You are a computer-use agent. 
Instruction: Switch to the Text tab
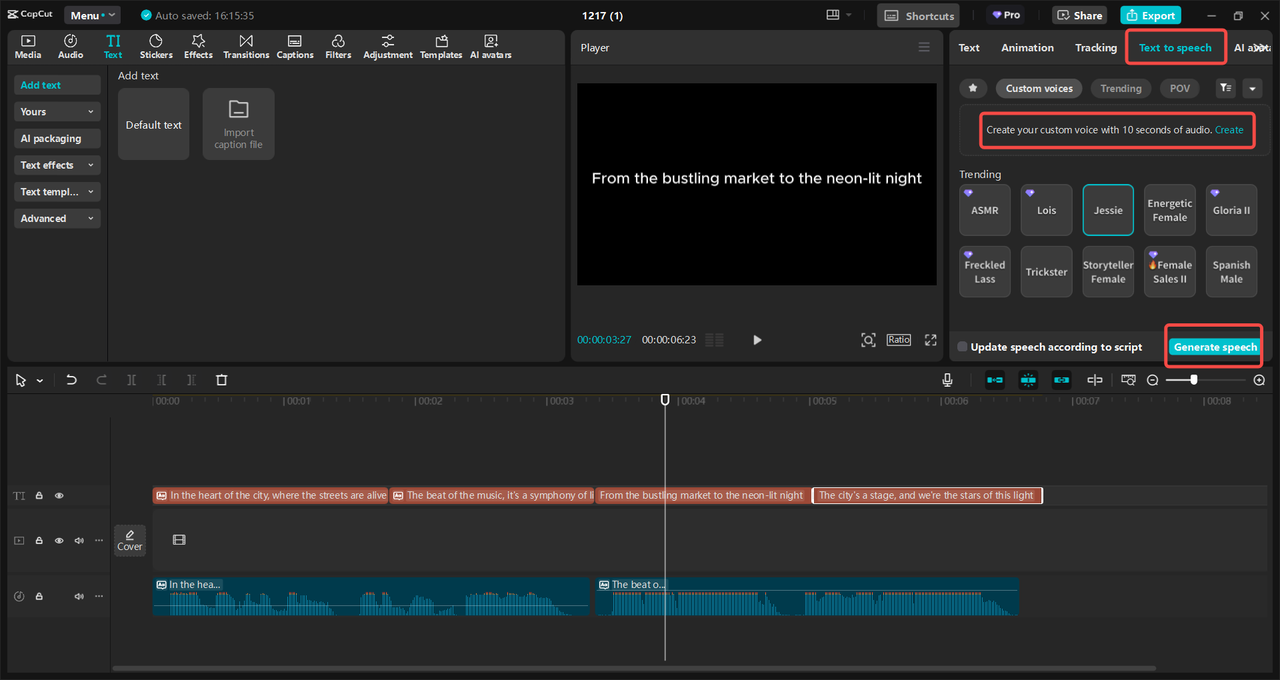969,47
